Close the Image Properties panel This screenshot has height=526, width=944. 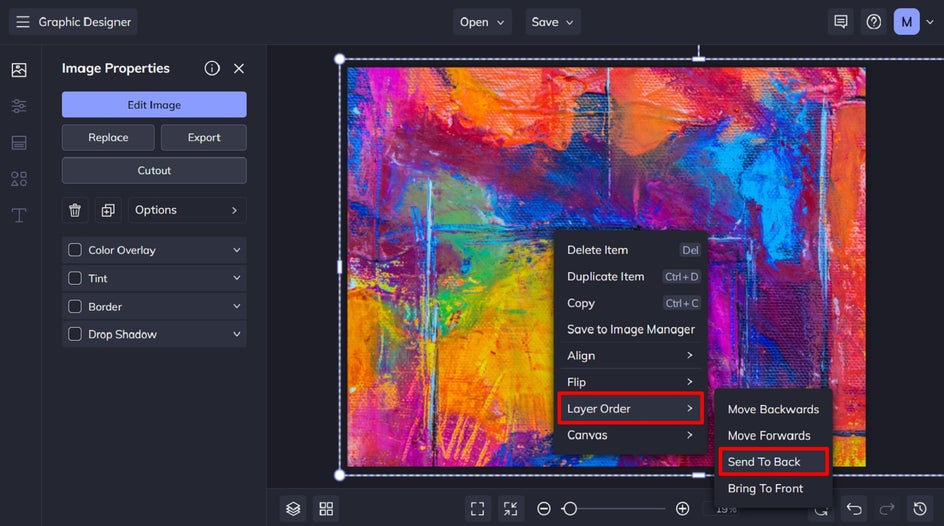239,68
